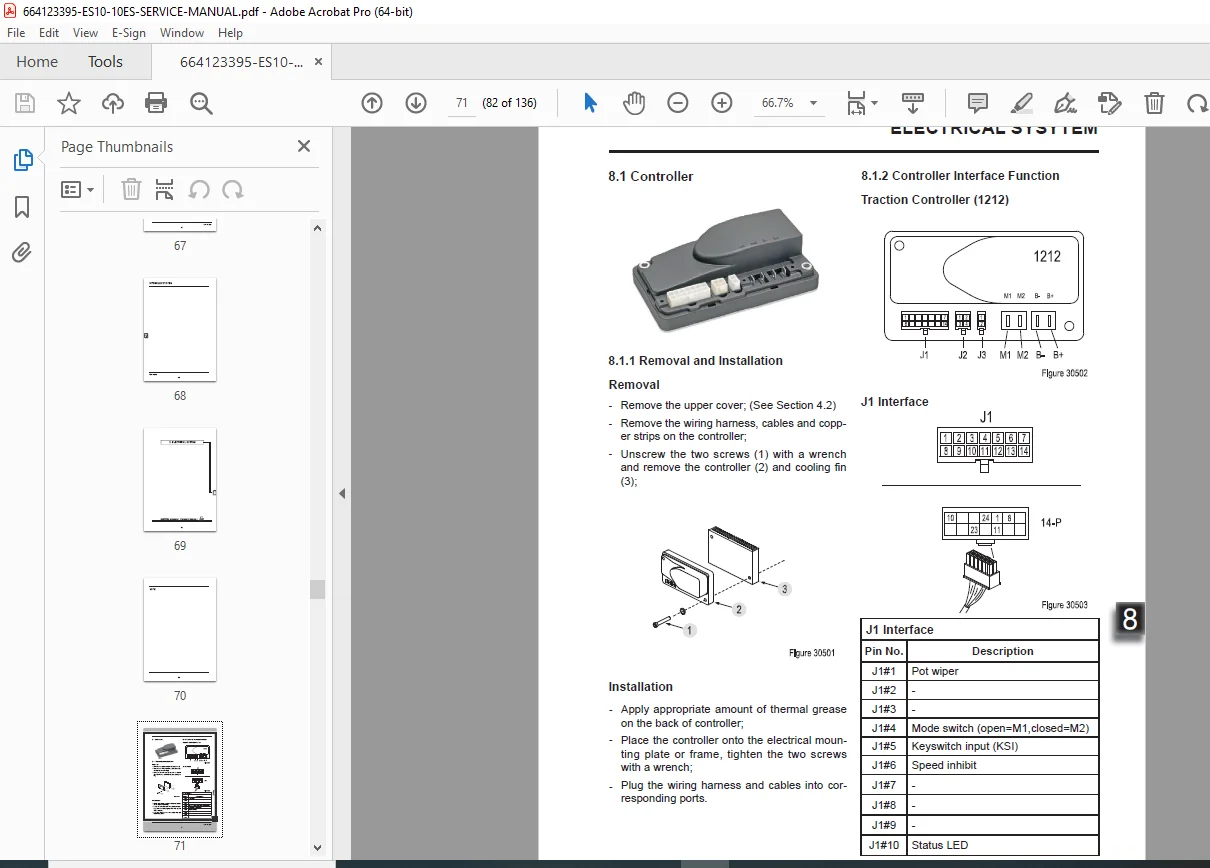Rotate pages clockwise in thumbnails panel

coord(233,189)
